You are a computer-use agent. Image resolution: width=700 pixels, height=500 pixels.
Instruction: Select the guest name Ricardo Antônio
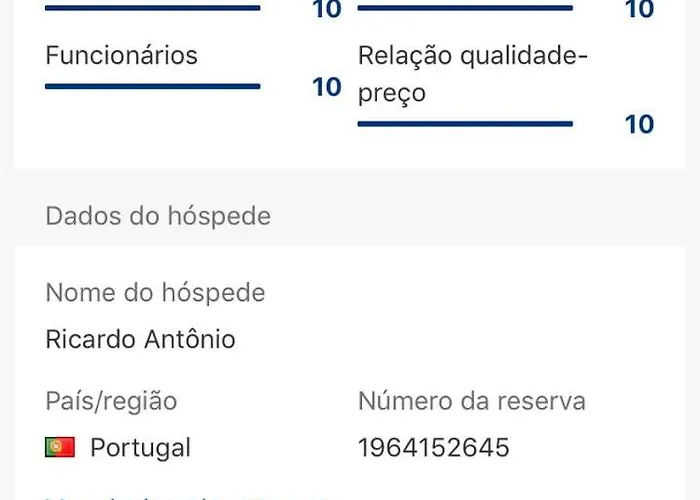point(141,339)
